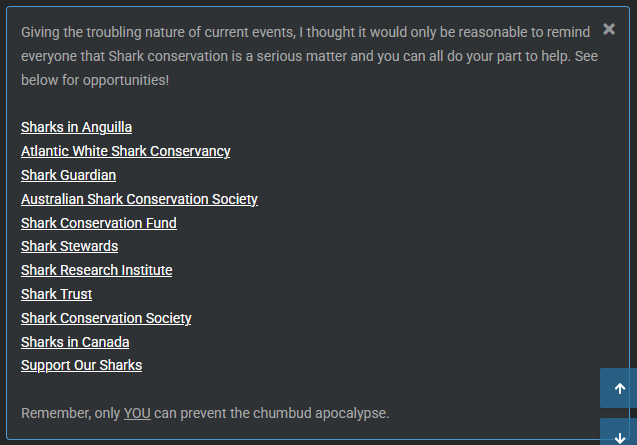Open the Shark Stewards link
Screen dimensions: 637x445
coord(69,246)
